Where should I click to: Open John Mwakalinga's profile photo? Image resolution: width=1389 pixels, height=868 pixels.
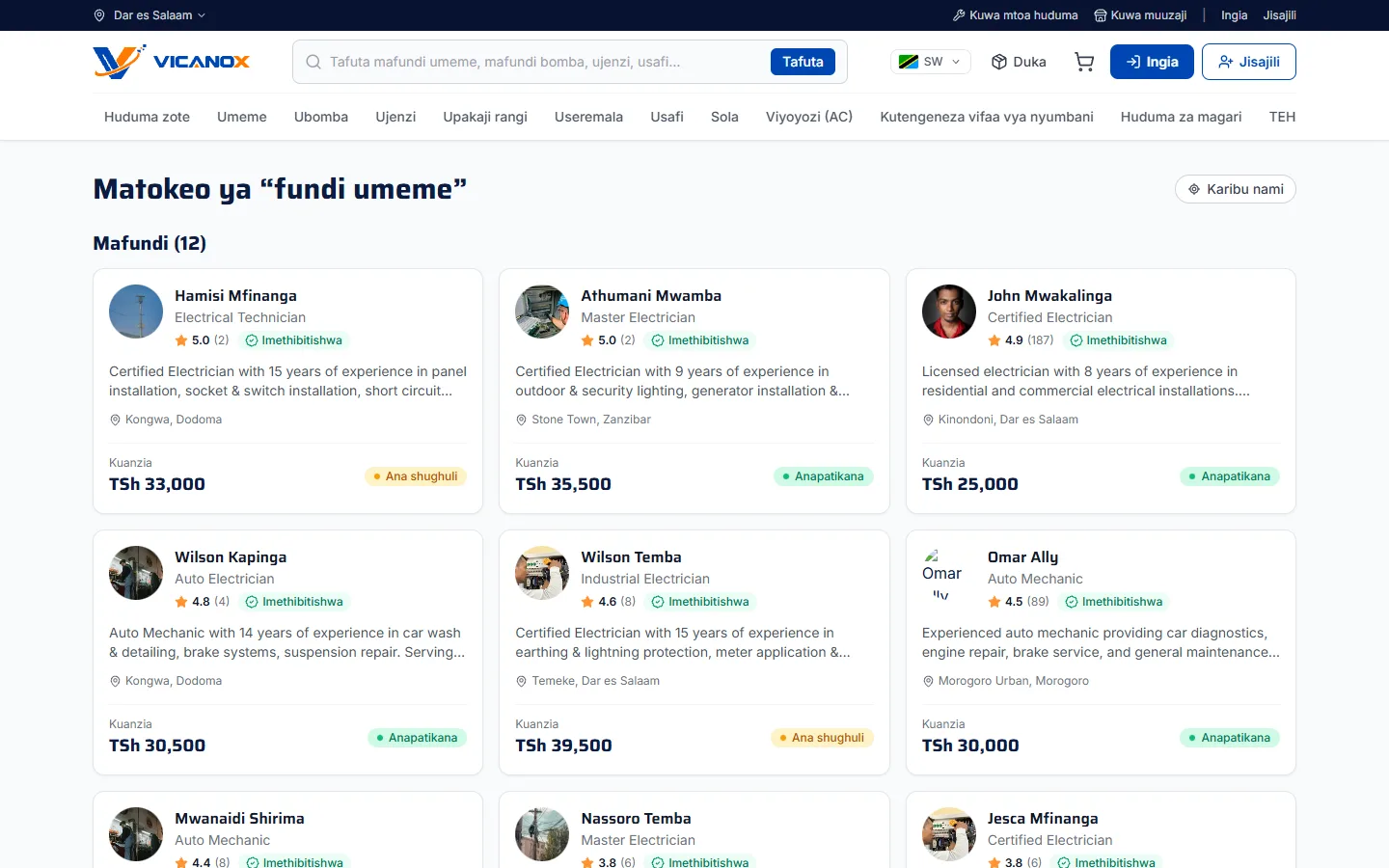coord(949,312)
